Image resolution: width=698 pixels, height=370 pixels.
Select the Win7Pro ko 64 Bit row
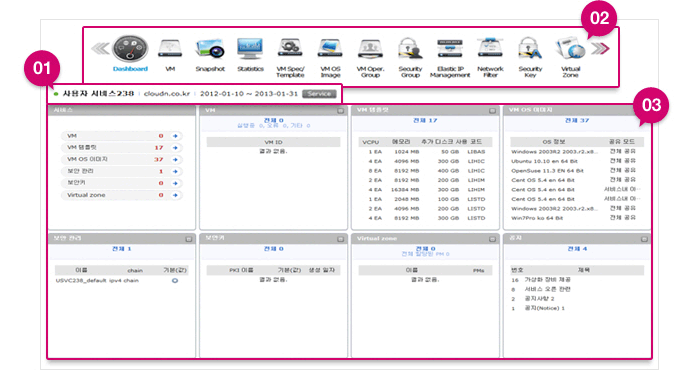(576, 218)
